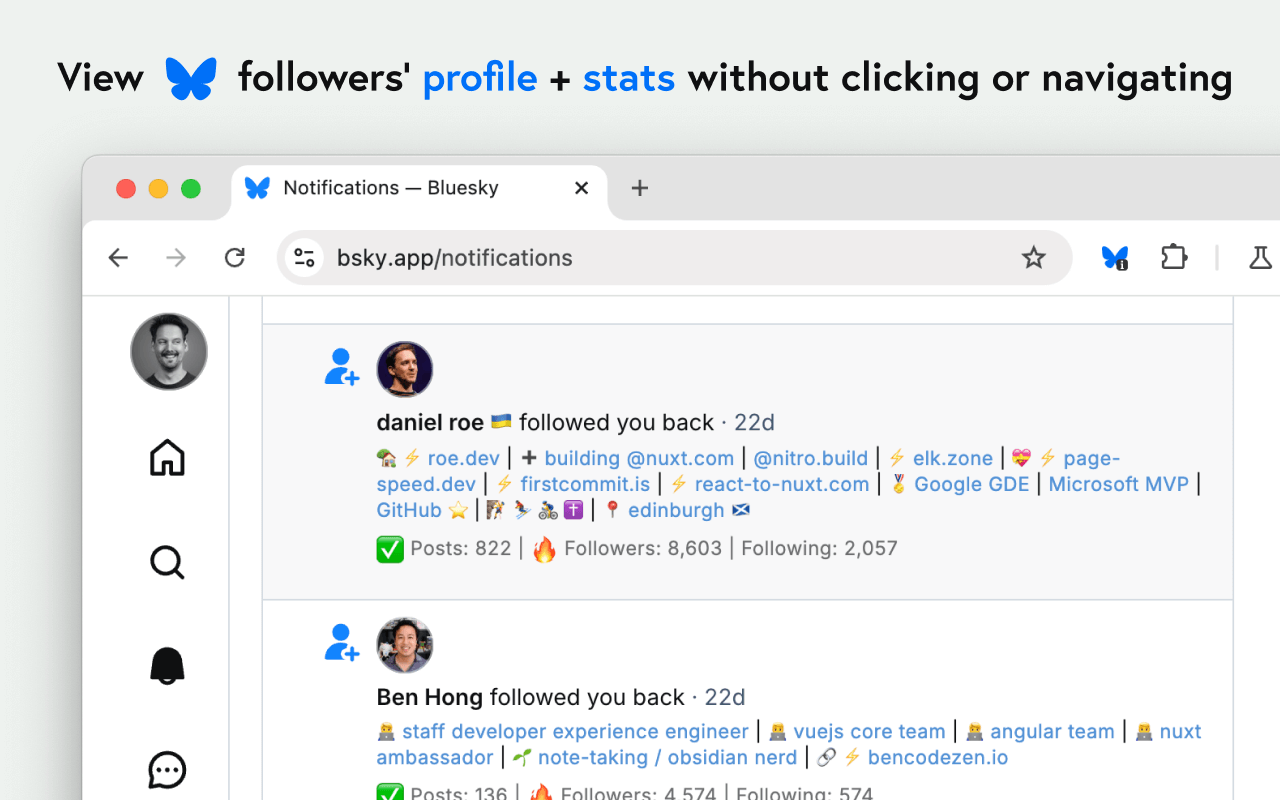The image size is (1280, 800).
Task: Open daniel roe's avatar
Action: pyautogui.click(x=404, y=369)
